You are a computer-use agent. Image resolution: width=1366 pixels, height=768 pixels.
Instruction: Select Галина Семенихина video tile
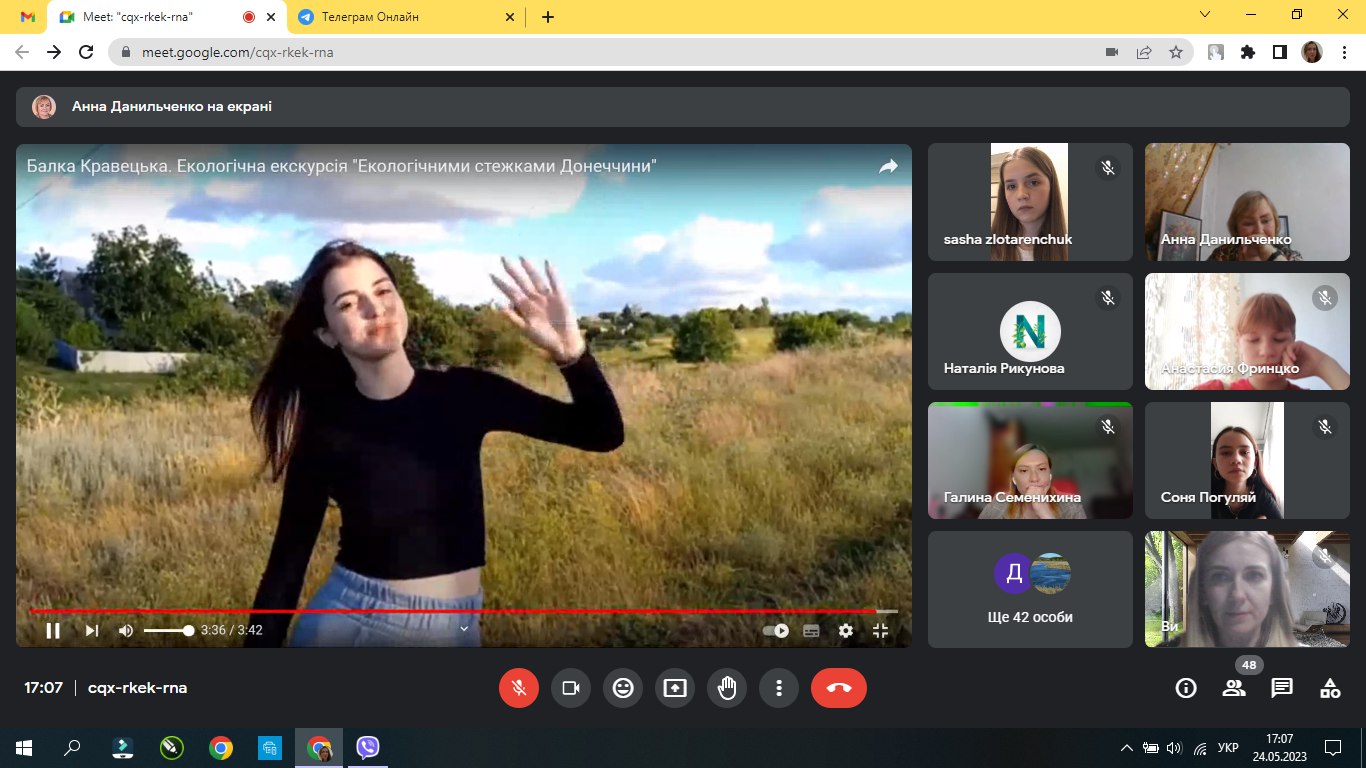pos(1030,460)
